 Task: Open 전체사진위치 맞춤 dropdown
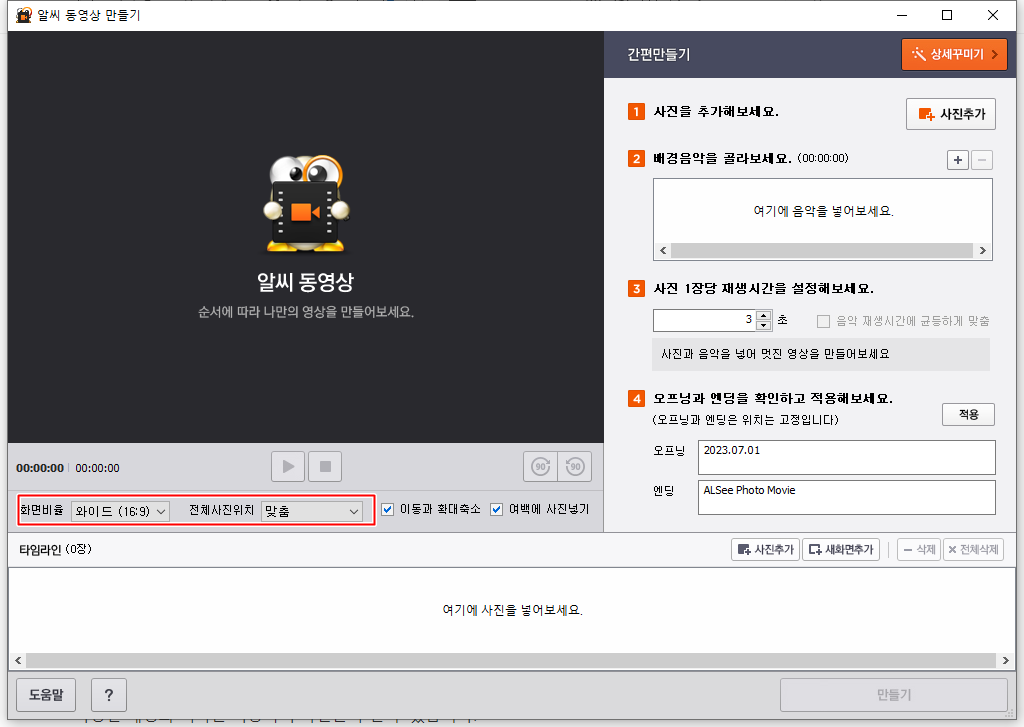(x=312, y=511)
